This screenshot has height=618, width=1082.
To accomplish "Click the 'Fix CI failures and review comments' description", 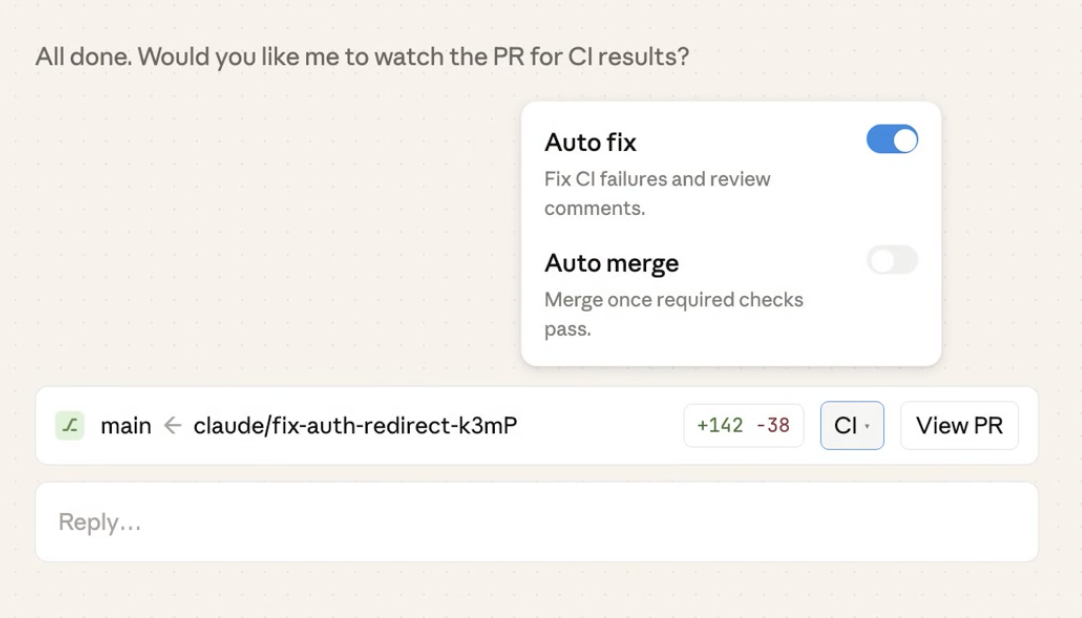I will pyautogui.click(x=656, y=193).
